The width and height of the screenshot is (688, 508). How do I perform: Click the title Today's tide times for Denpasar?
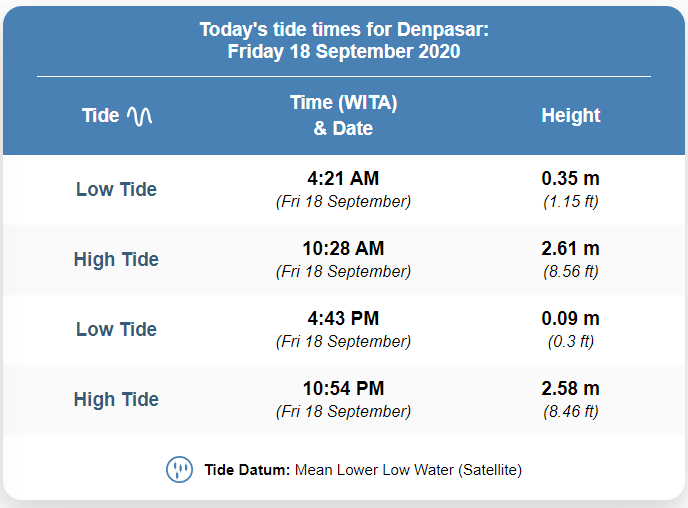[344, 30]
